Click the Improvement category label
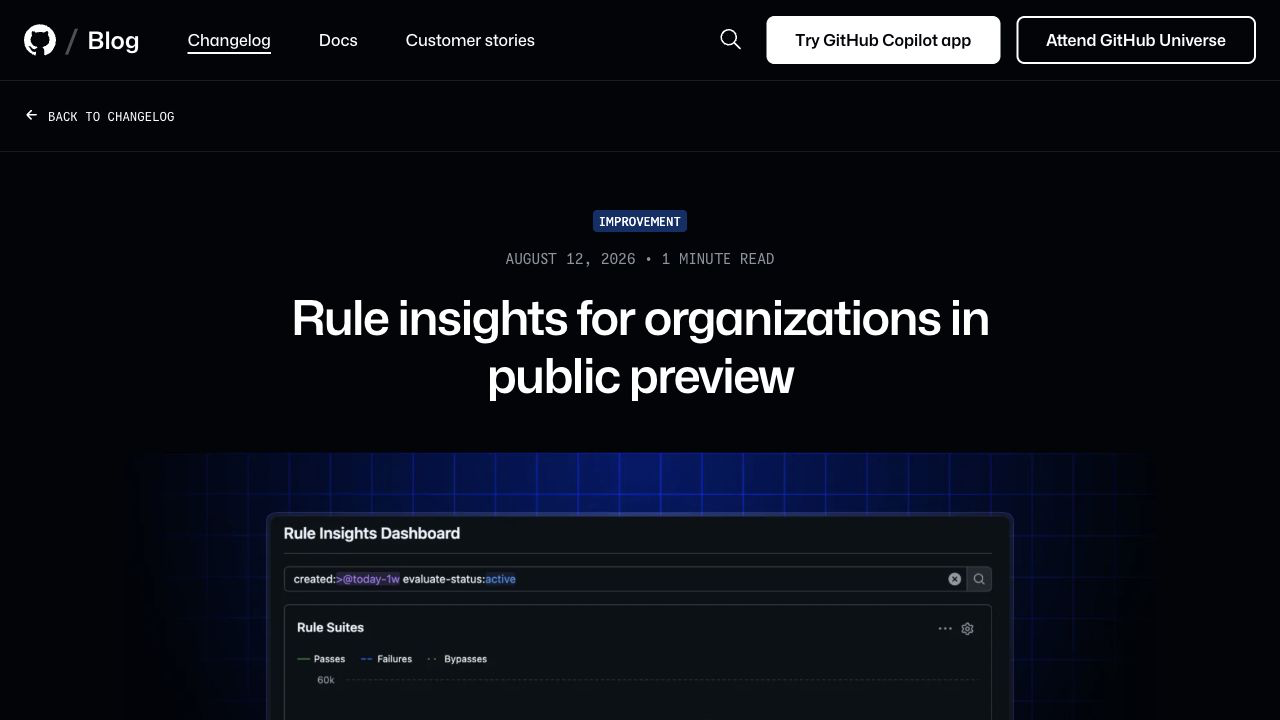The height and width of the screenshot is (720, 1280). (x=640, y=221)
